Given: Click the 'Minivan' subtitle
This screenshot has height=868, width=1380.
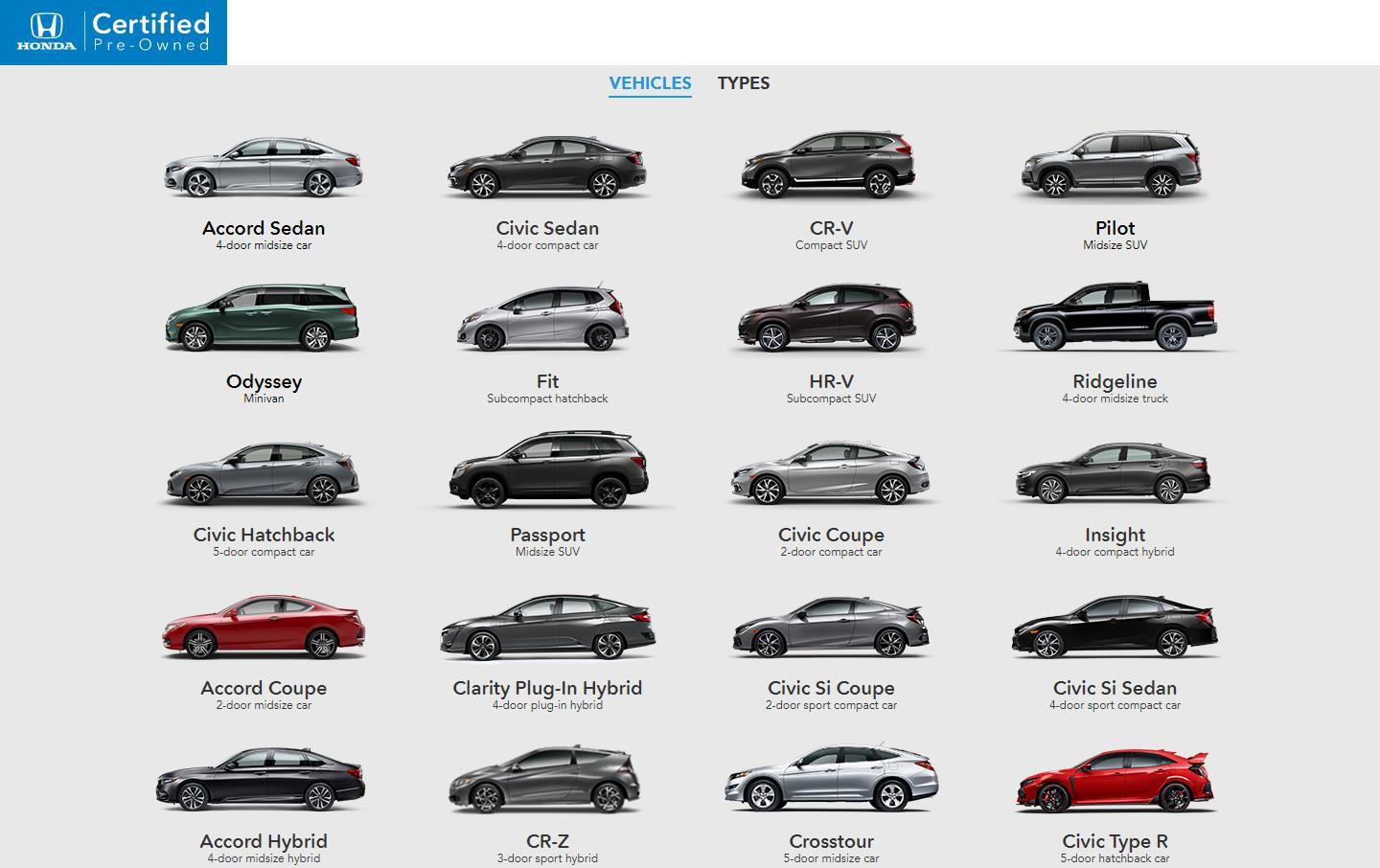Looking at the screenshot, I should [x=264, y=399].
